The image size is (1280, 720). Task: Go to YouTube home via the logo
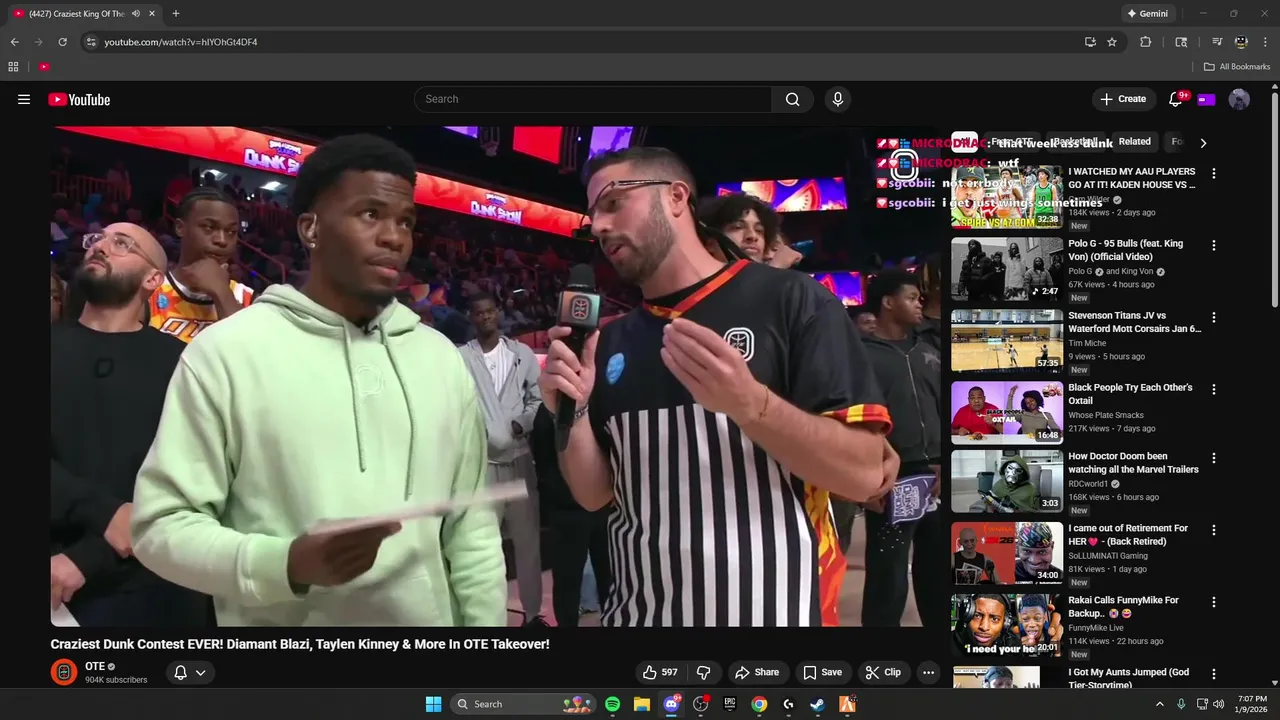tap(79, 99)
